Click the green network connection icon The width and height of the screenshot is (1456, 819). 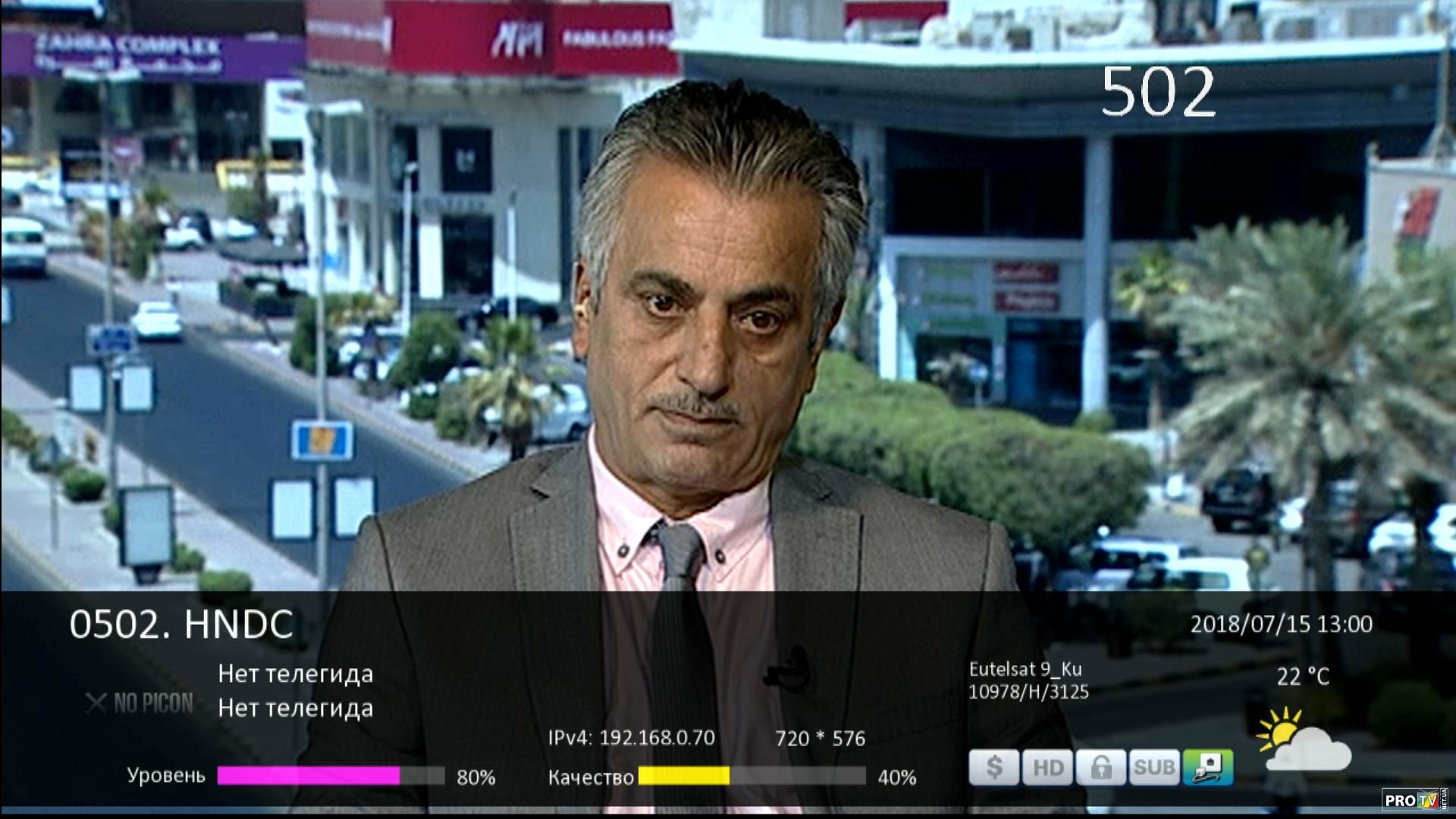point(1208,767)
